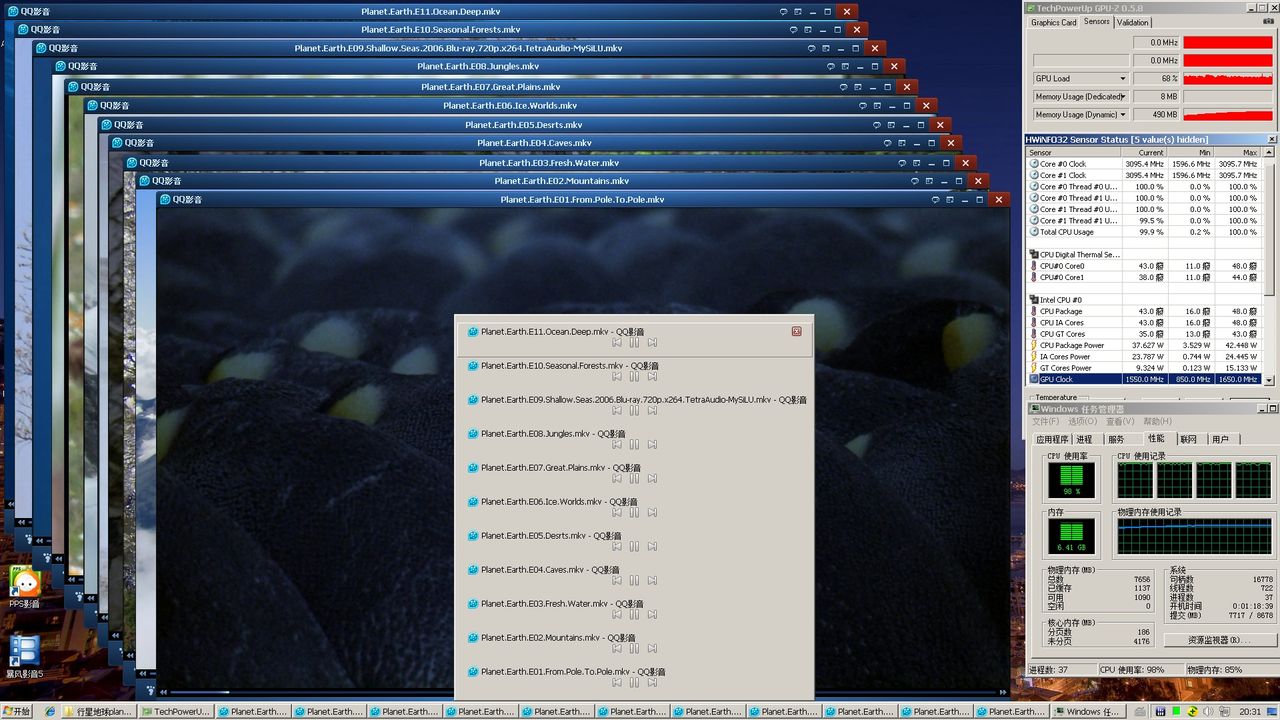Skip to next on E07.Great.Plains entry

click(652, 479)
